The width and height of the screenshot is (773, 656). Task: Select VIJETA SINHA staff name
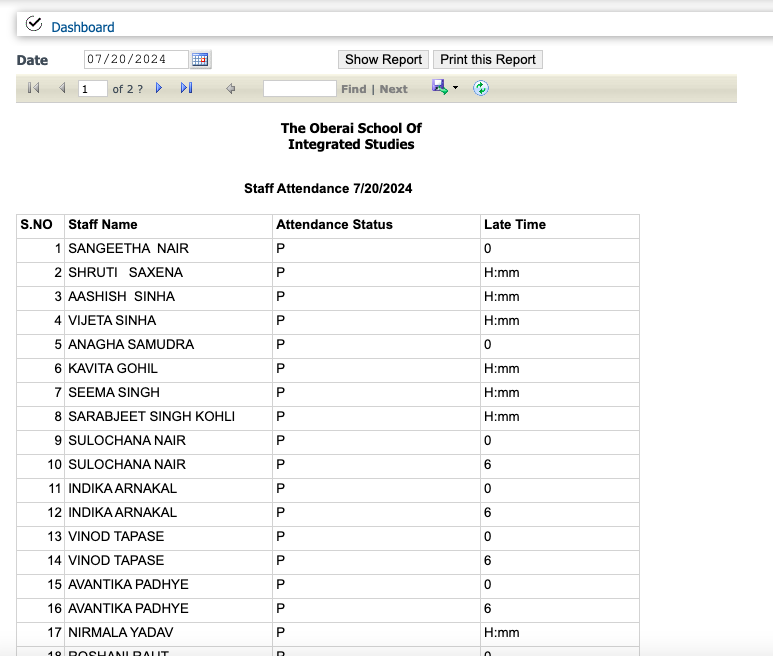112,320
